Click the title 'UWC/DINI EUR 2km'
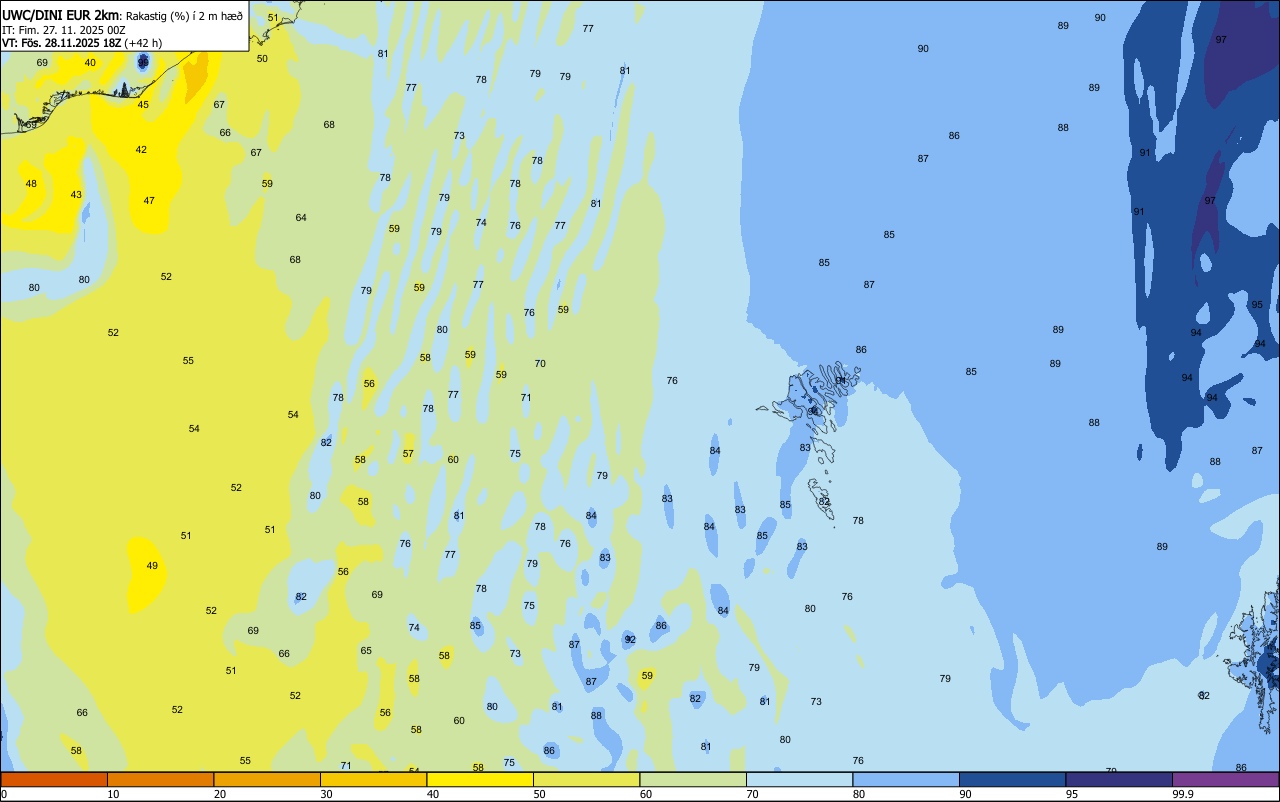Image resolution: width=1280 pixels, height=802 pixels. coord(61,15)
